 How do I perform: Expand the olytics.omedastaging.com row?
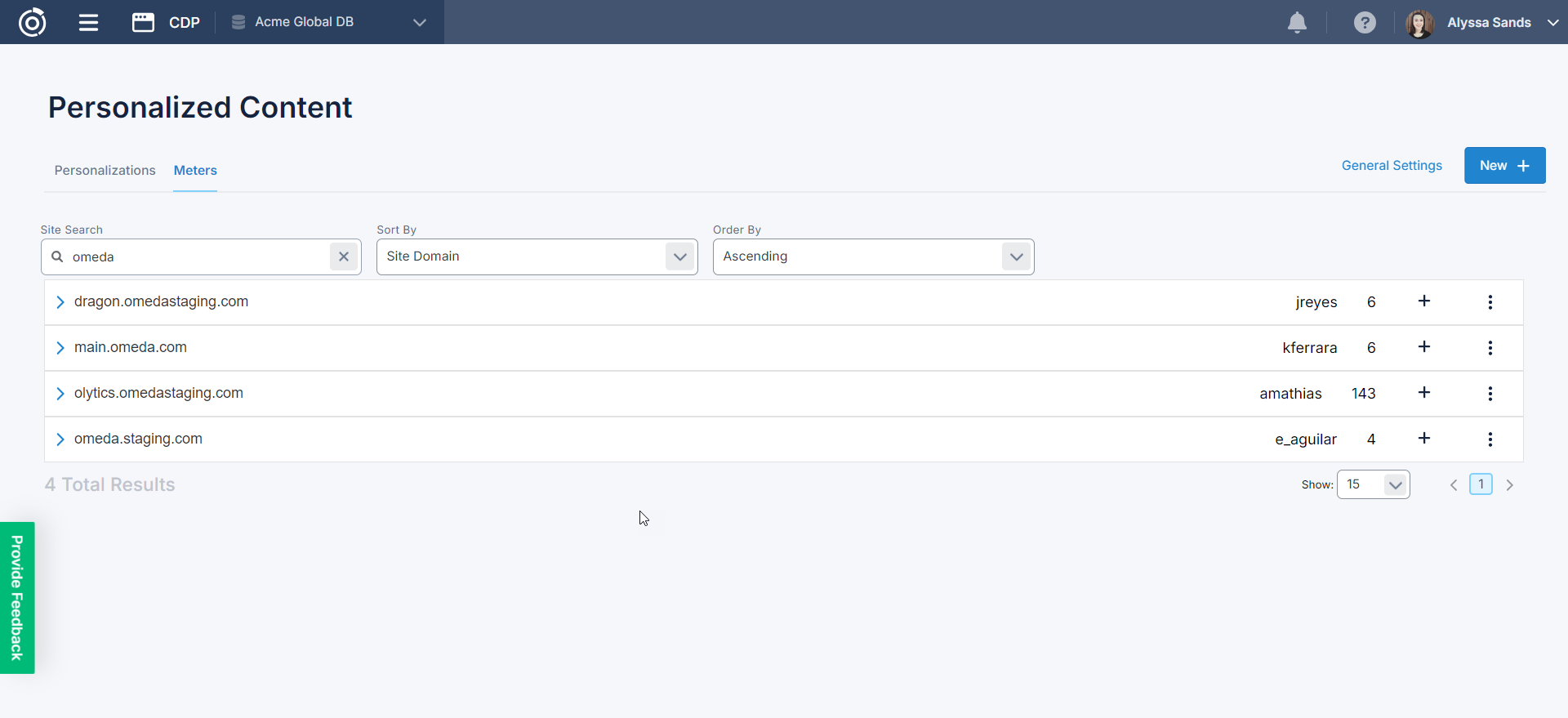click(x=60, y=394)
